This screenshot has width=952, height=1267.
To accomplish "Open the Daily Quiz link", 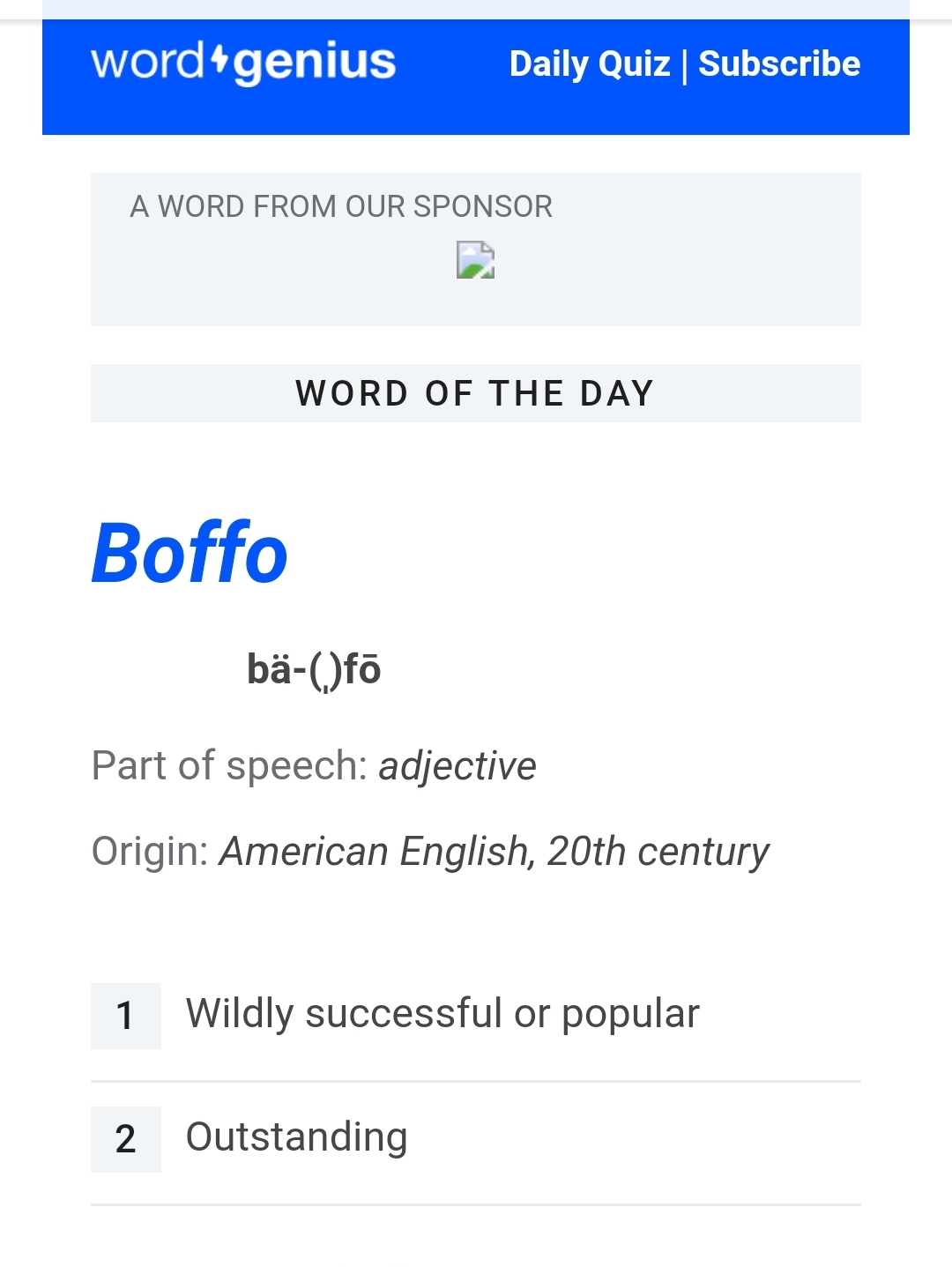I will tap(589, 64).
